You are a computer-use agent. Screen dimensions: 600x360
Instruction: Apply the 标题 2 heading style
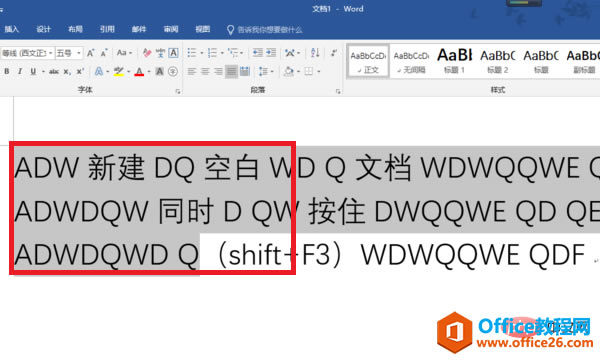[498, 62]
